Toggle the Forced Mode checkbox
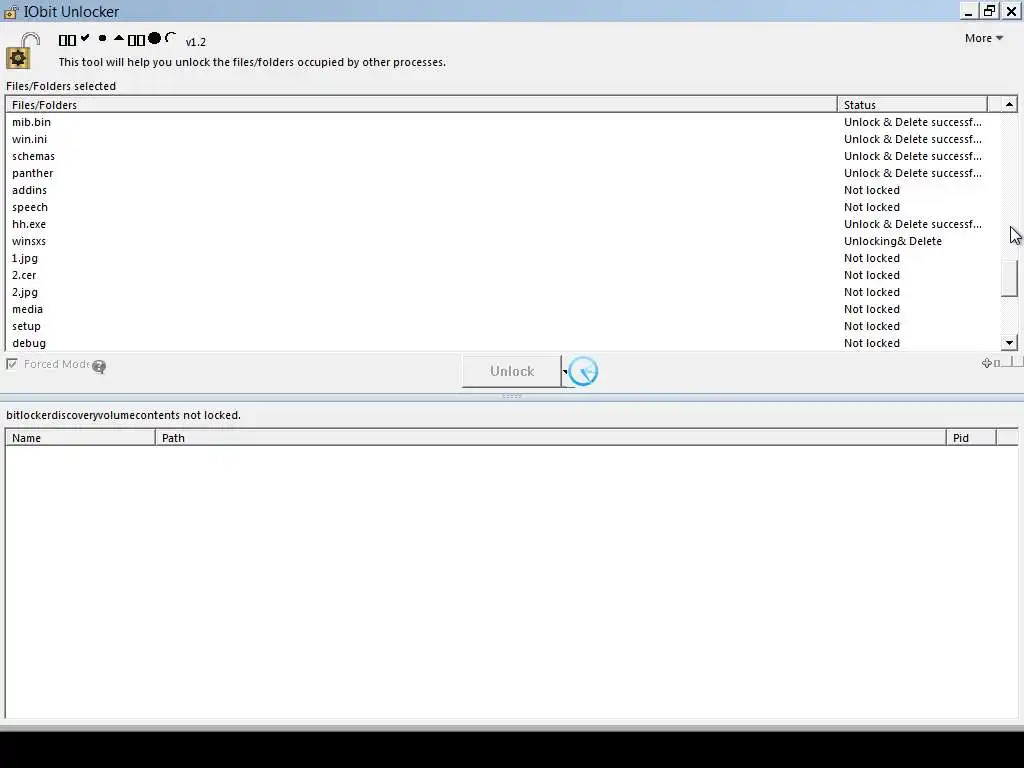 pyautogui.click(x=12, y=364)
